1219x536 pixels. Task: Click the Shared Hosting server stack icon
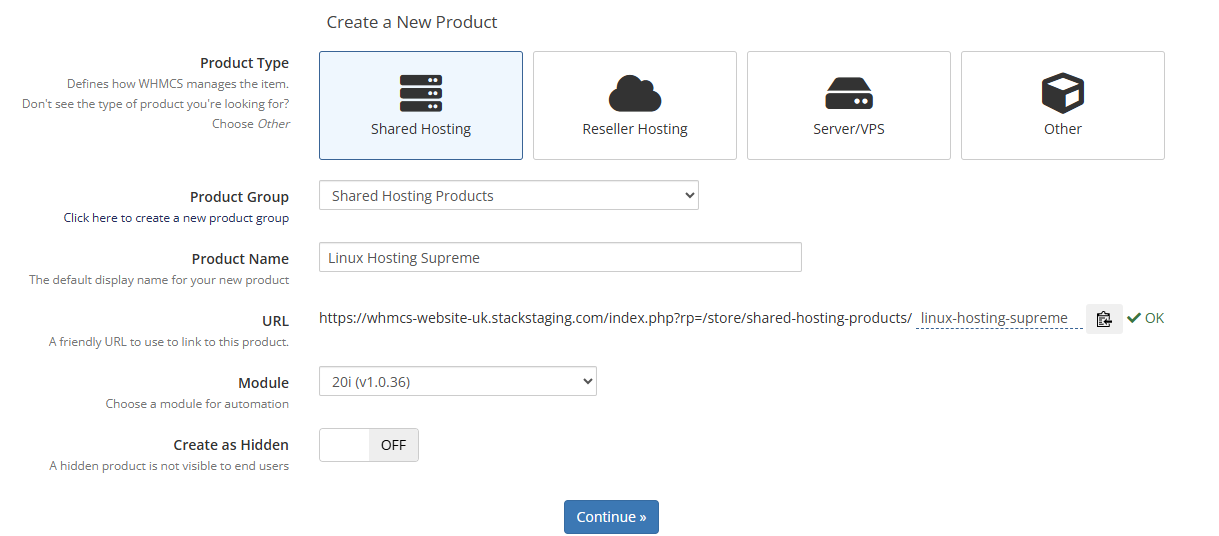[x=420, y=93]
